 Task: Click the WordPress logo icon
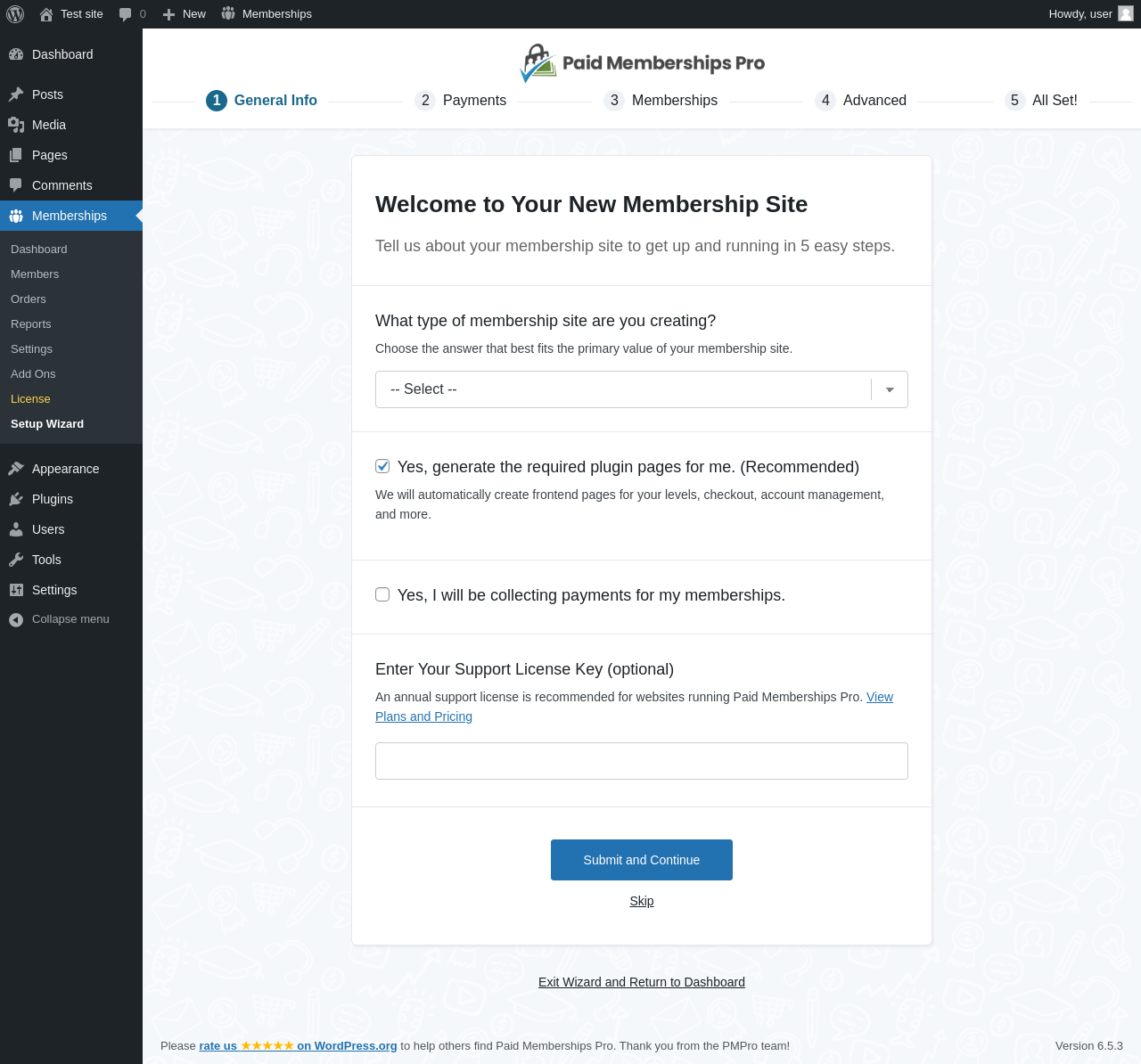15,14
